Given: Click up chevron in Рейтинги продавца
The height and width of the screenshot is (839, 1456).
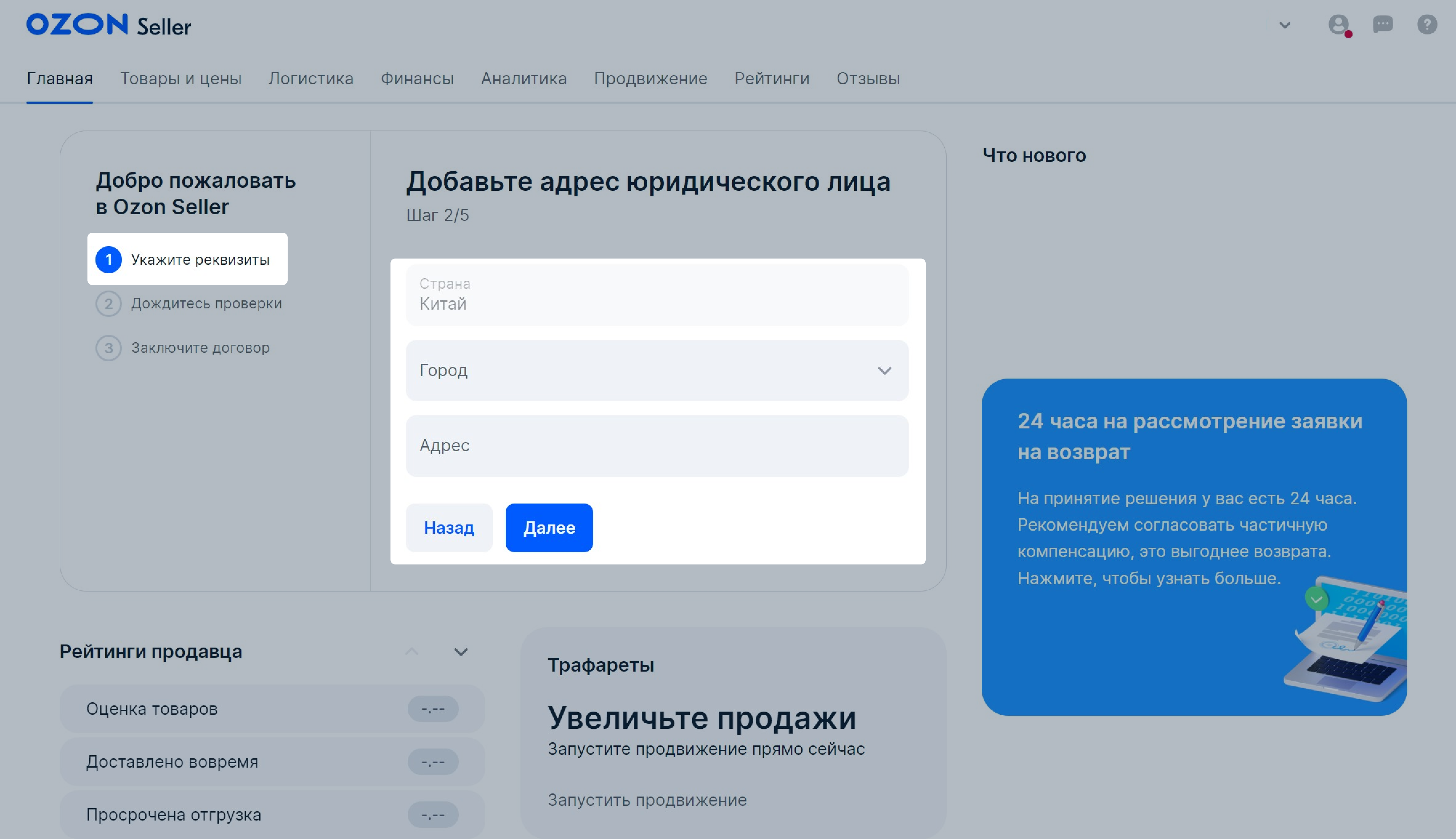Looking at the screenshot, I should [x=411, y=652].
